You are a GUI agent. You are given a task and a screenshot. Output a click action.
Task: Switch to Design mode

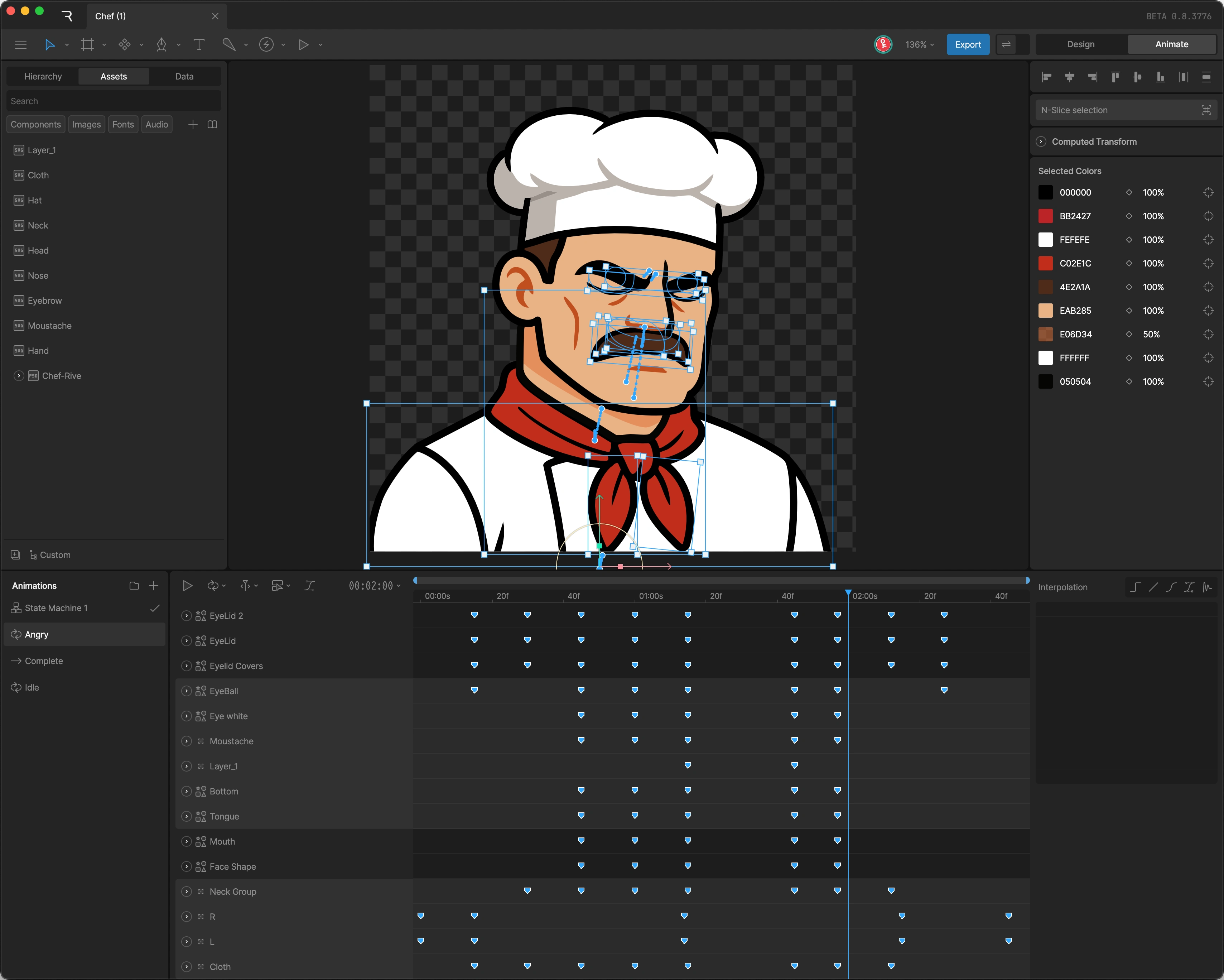pyautogui.click(x=1080, y=44)
